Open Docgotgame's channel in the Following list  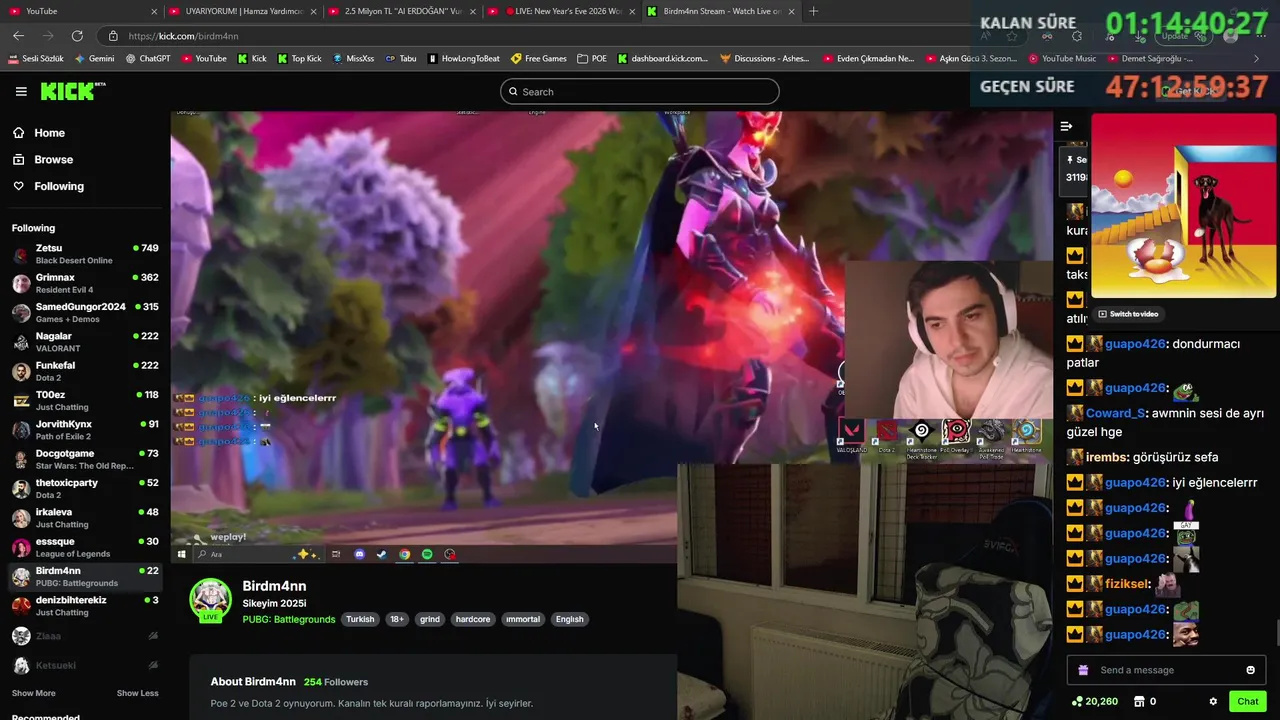[x=85, y=459]
